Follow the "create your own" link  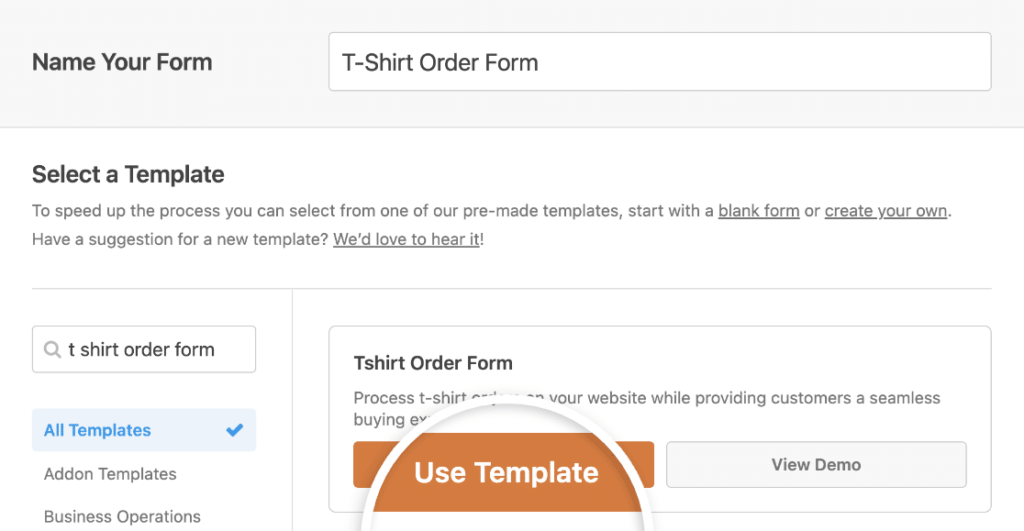pyautogui.click(x=885, y=211)
